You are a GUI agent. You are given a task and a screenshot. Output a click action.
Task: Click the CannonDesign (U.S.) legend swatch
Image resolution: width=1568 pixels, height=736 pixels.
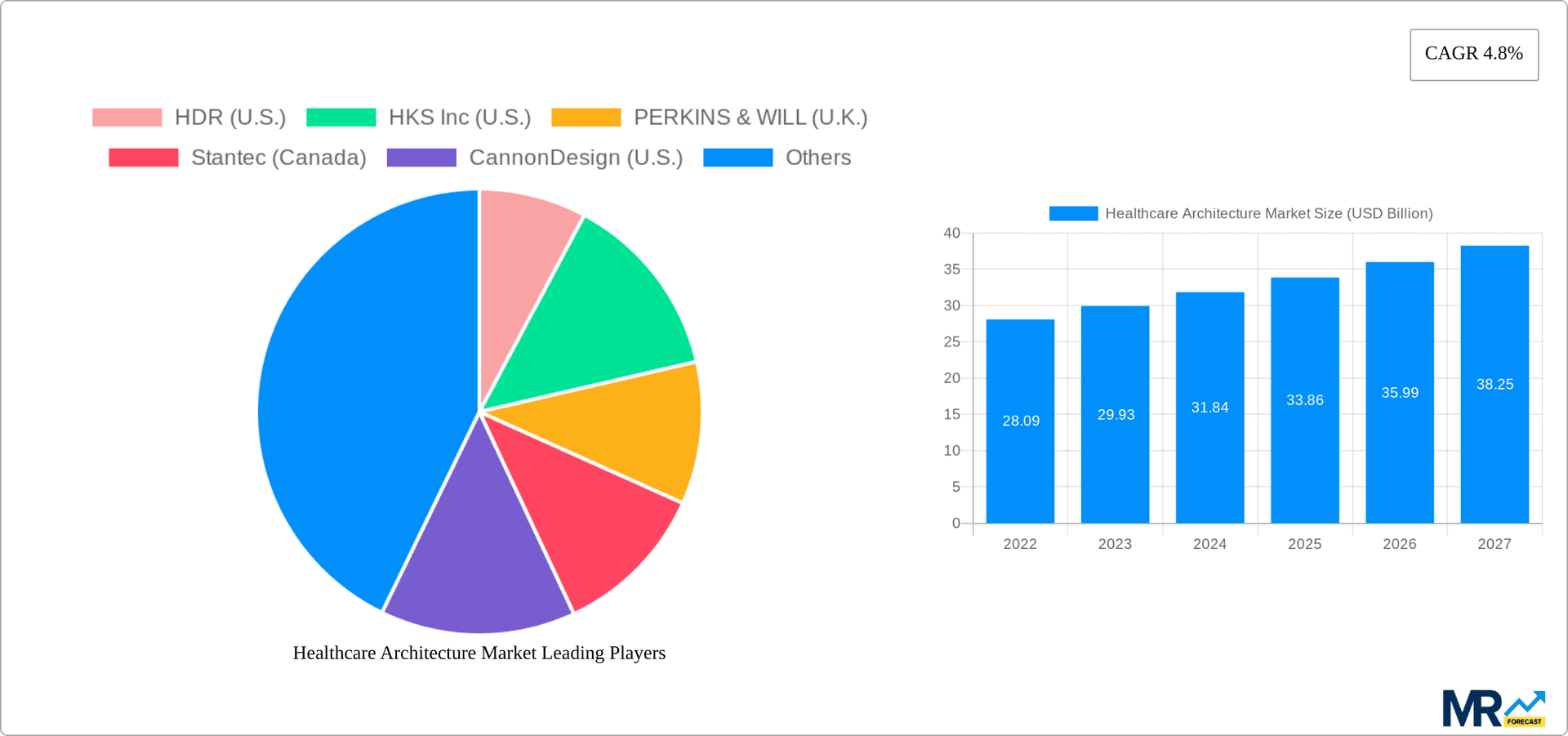(421, 157)
